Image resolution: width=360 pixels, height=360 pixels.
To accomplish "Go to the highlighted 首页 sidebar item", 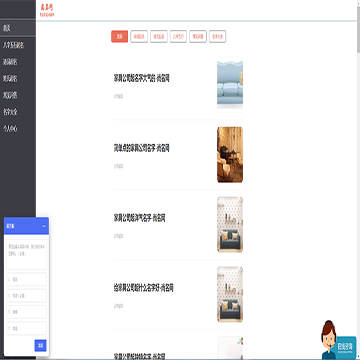I will pyautogui.click(x=18, y=28).
